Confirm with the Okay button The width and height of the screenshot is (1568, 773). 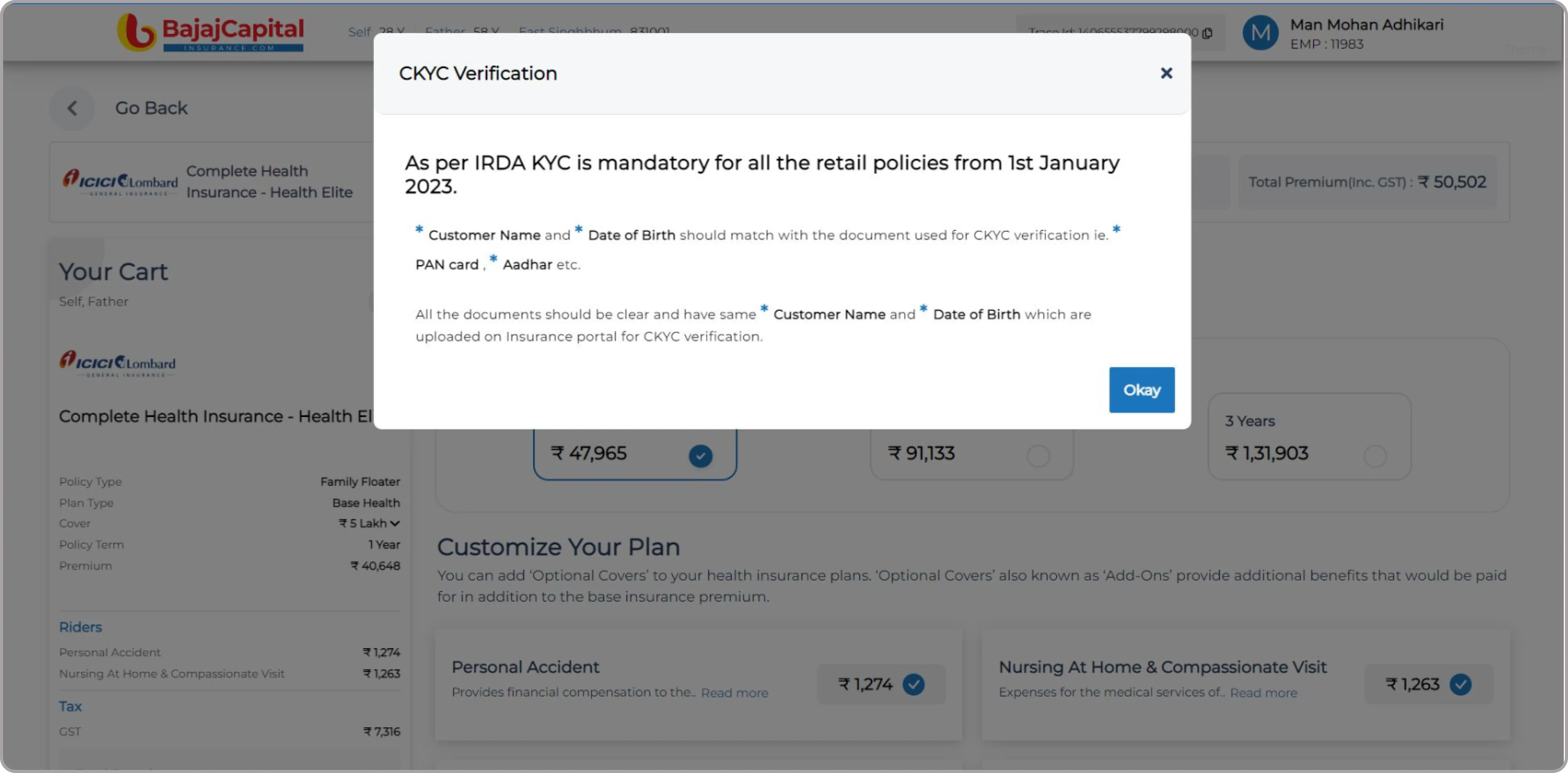[x=1141, y=390]
